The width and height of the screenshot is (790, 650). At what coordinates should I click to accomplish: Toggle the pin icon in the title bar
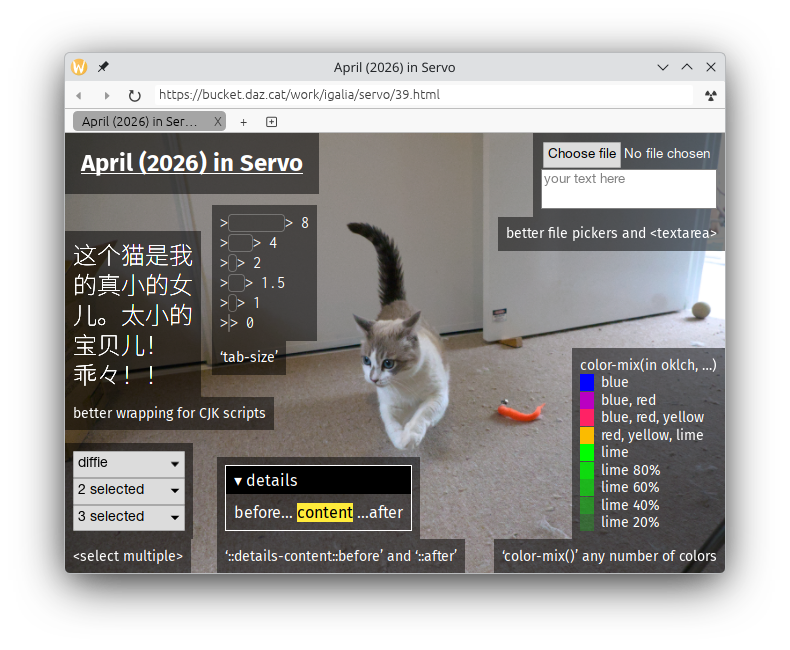[x=103, y=67]
